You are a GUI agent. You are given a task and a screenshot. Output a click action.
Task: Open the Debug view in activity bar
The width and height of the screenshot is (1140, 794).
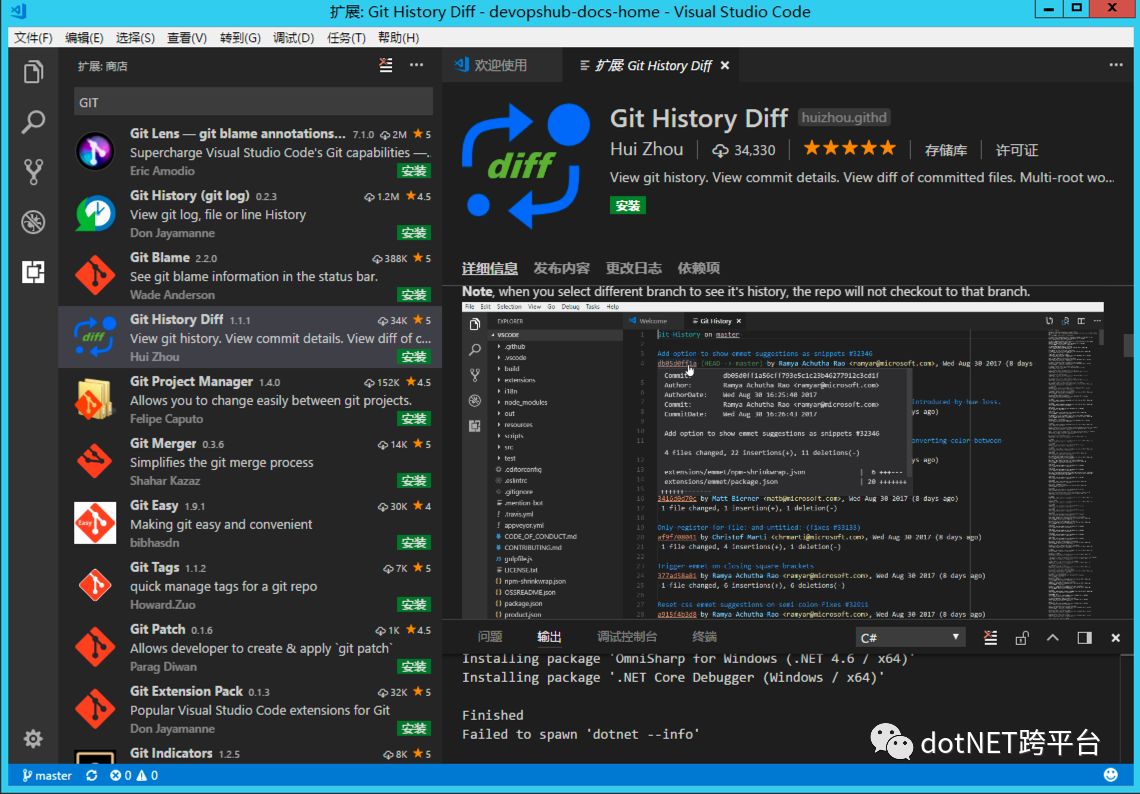pyautogui.click(x=33, y=222)
